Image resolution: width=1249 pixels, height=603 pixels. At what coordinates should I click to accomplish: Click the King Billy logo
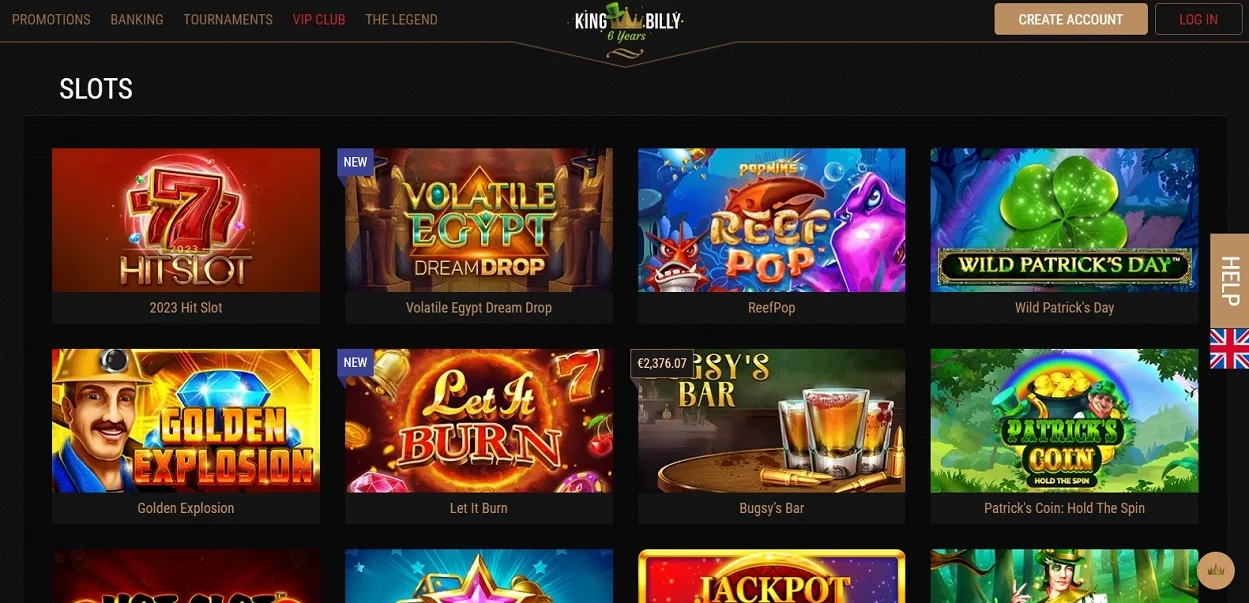click(627, 23)
